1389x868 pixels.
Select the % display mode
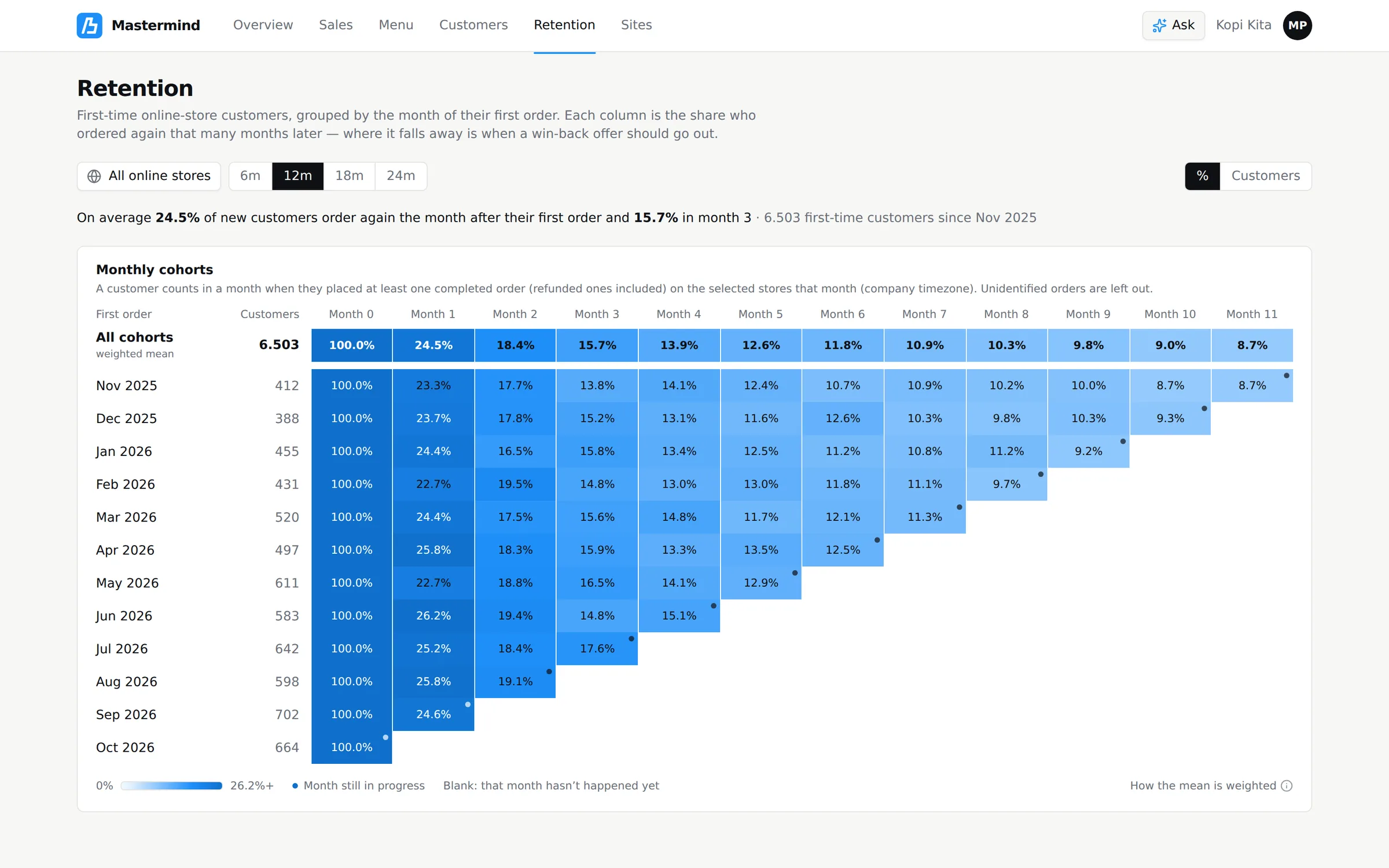point(1202,176)
